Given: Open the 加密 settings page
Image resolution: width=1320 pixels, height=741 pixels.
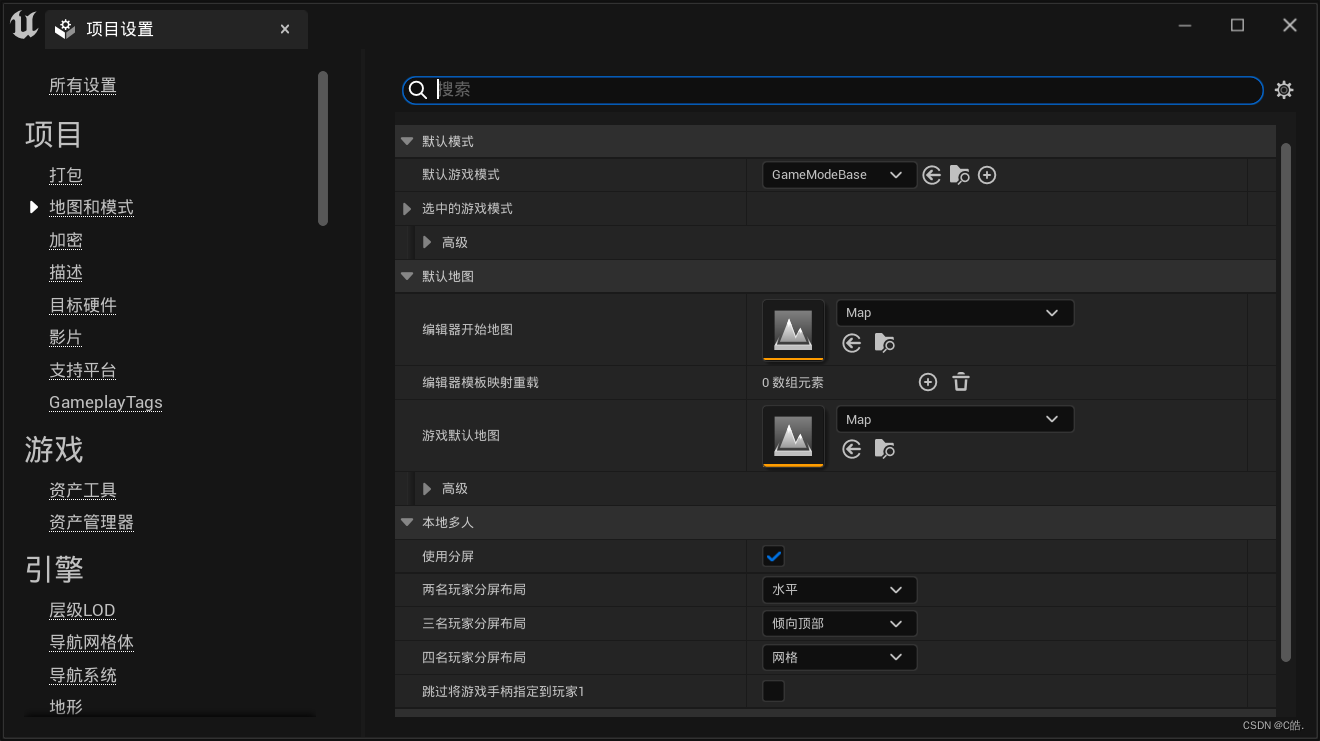Looking at the screenshot, I should 66,240.
